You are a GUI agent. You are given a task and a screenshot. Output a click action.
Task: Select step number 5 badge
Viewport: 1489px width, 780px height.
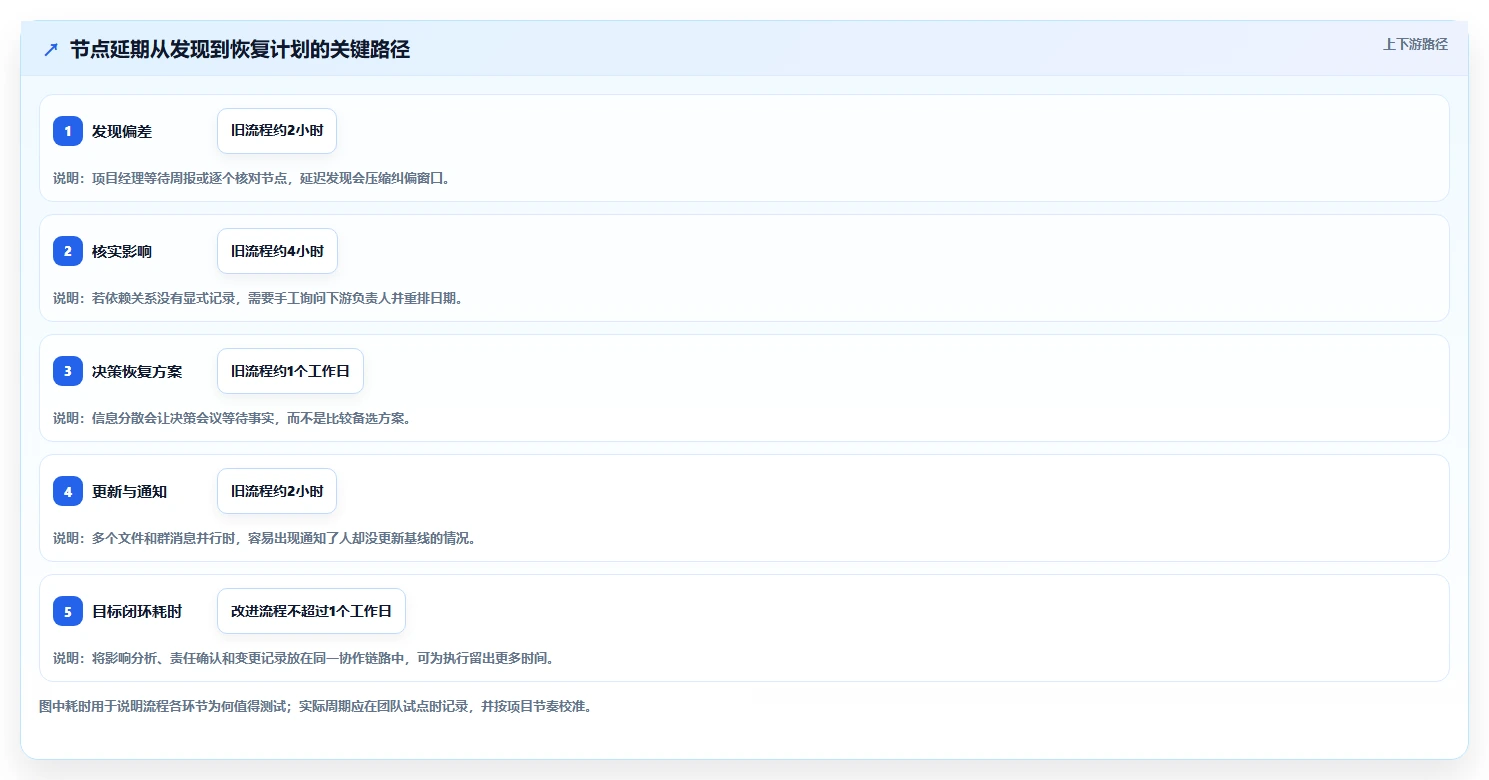point(68,611)
